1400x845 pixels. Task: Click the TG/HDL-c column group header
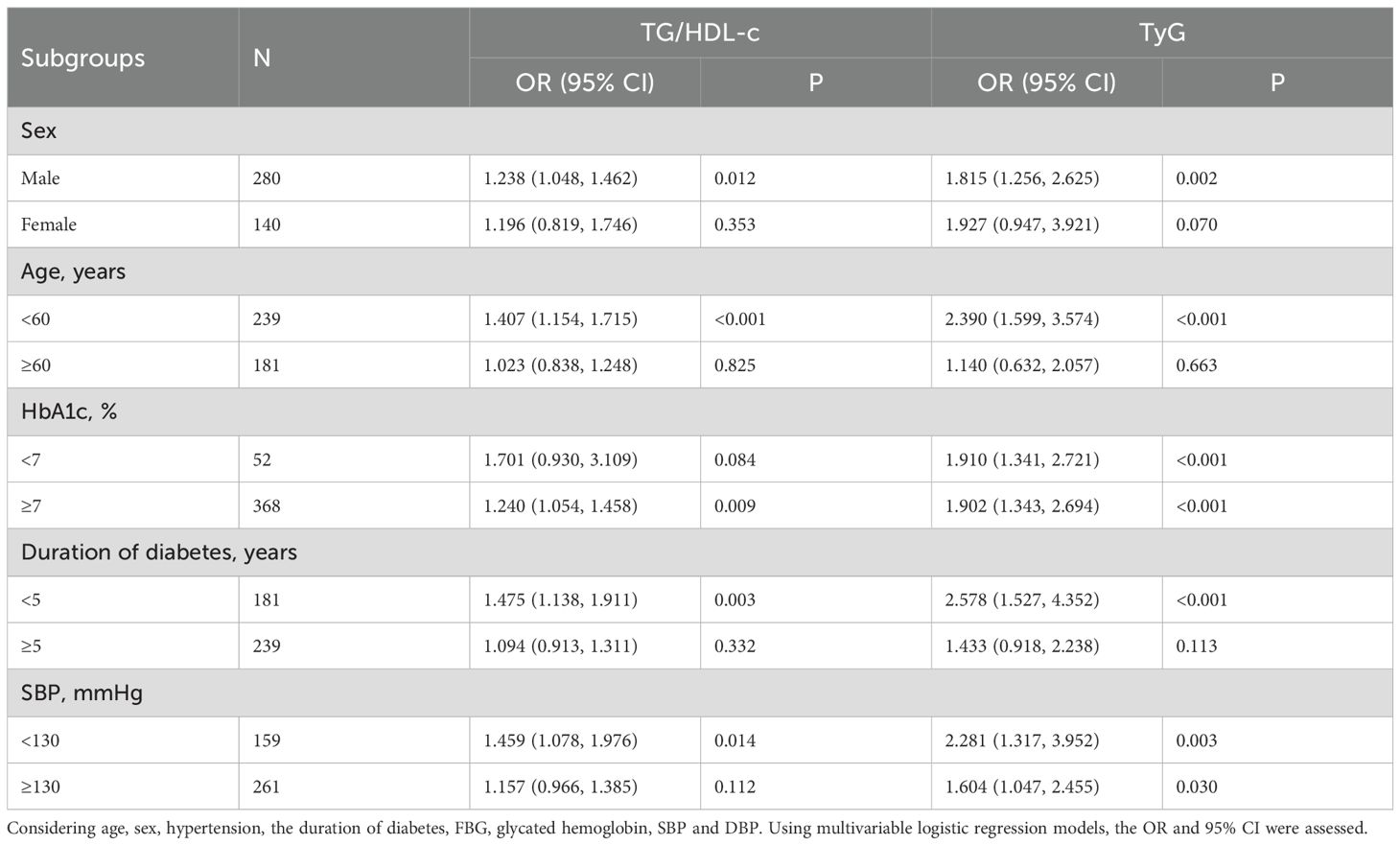point(699,34)
